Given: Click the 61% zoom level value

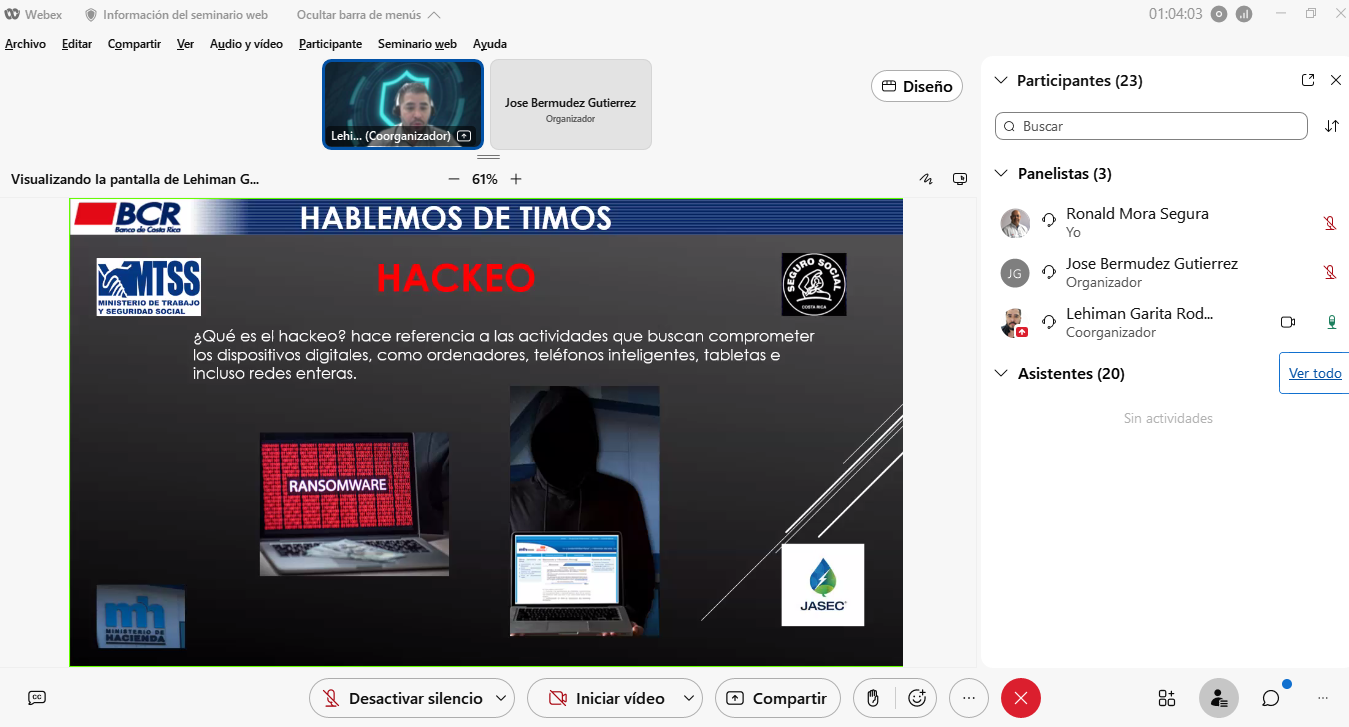Looking at the screenshot, I should [485, 179].
